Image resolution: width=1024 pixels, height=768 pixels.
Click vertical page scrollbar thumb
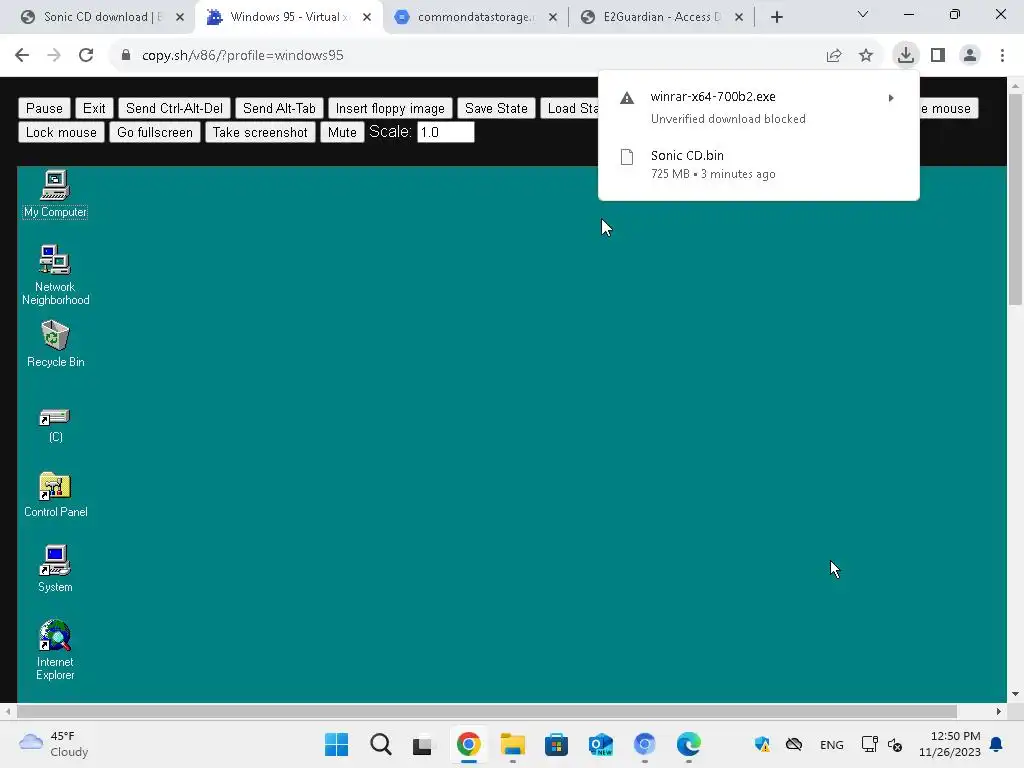point(1015,199)
